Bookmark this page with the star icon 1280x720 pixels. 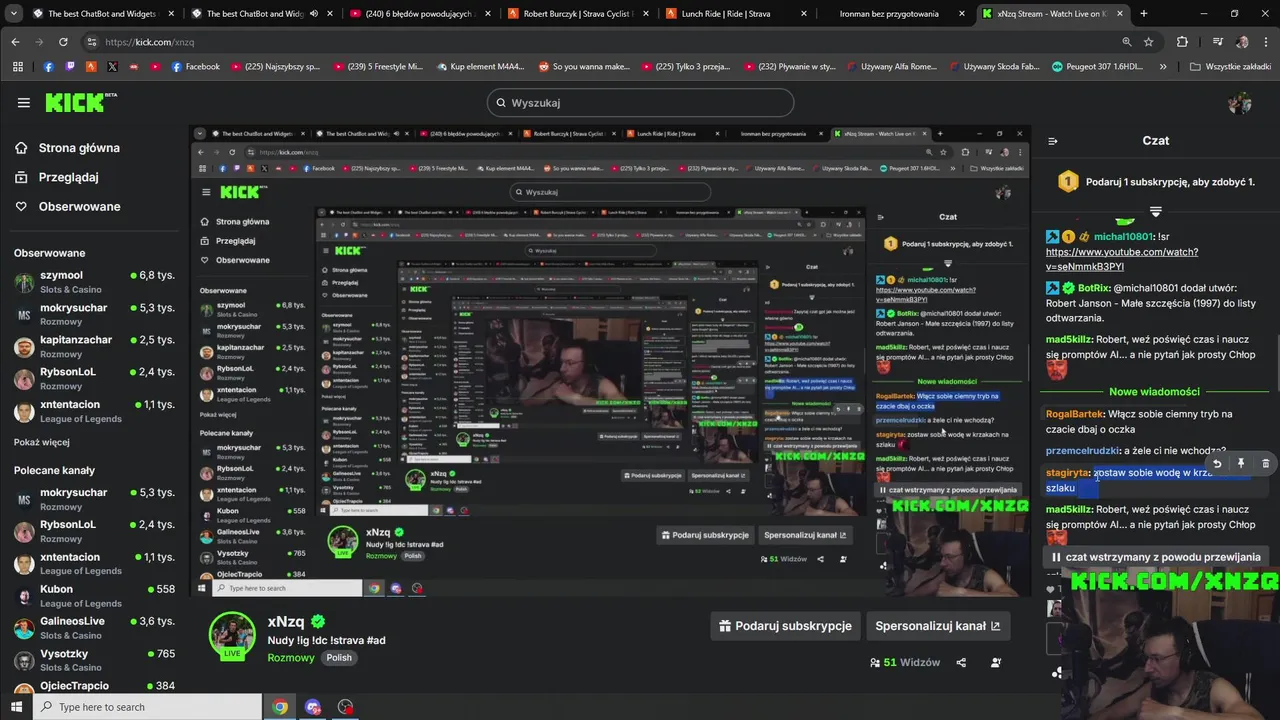[1149, 42]
